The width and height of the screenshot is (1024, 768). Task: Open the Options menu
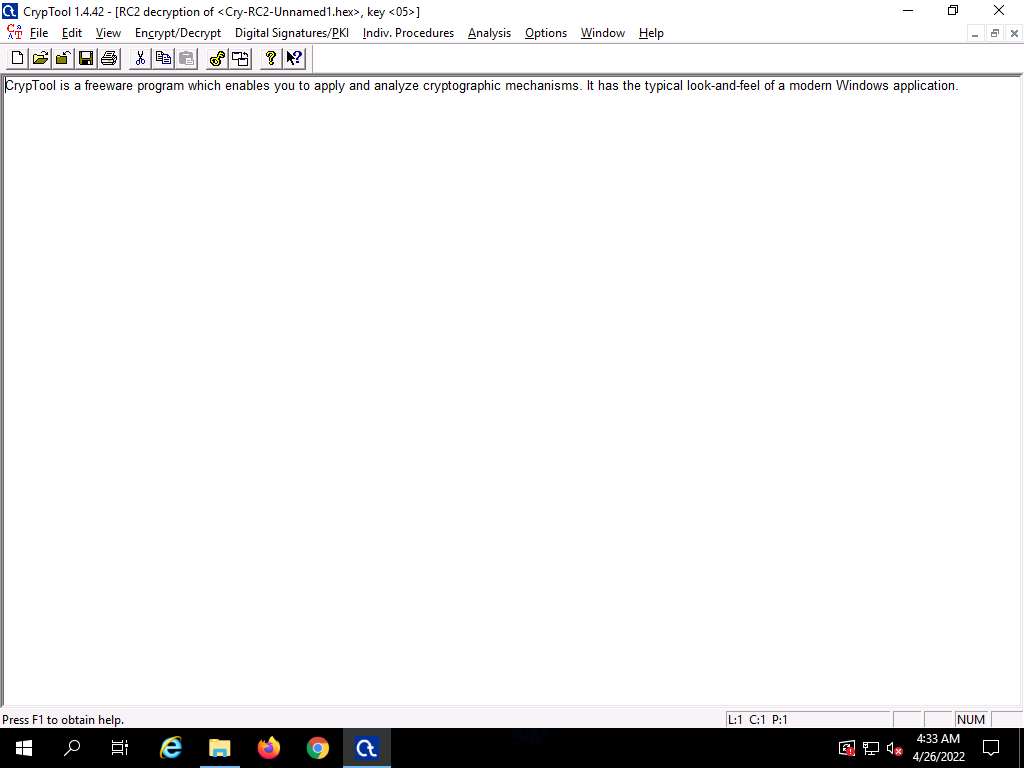545,33
